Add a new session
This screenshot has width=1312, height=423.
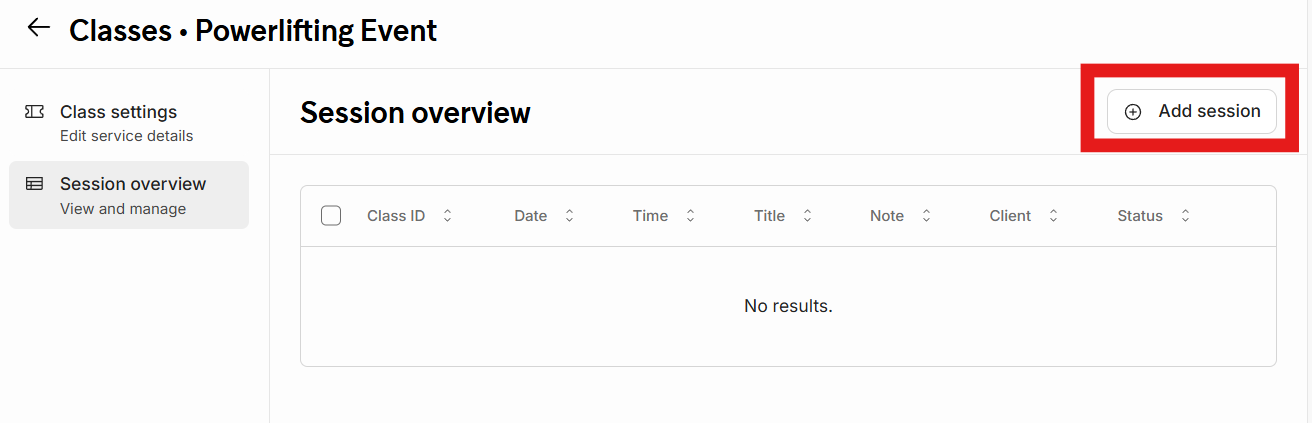(1191, 112)
